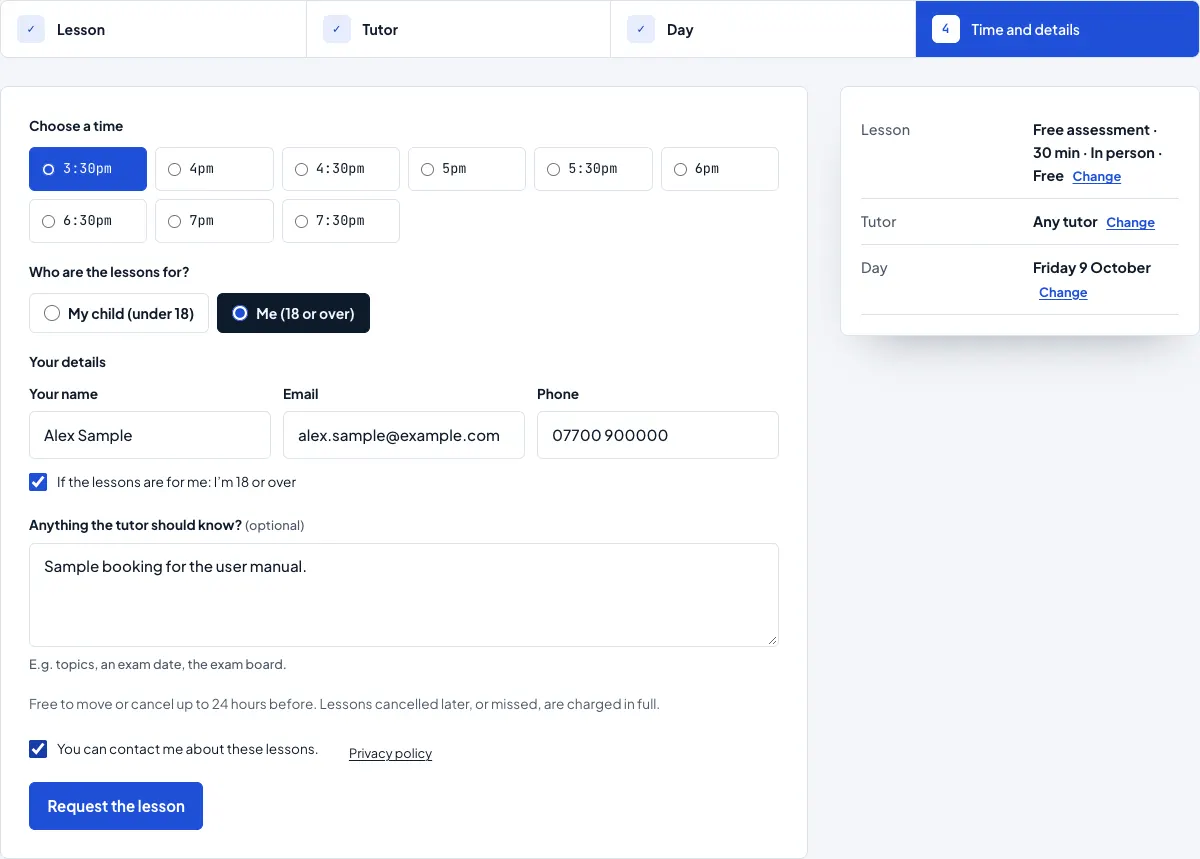Click the Day step checkmark icon

tap(641, 29)
